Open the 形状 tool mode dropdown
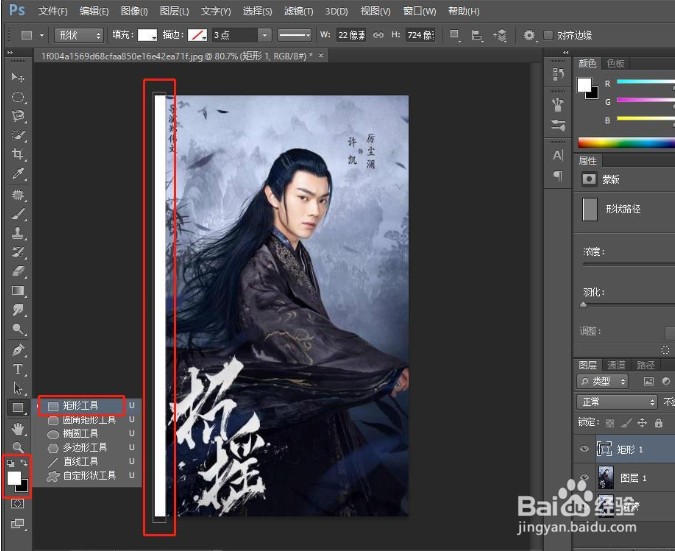This screenshot has width=675, height=551. 80,35
